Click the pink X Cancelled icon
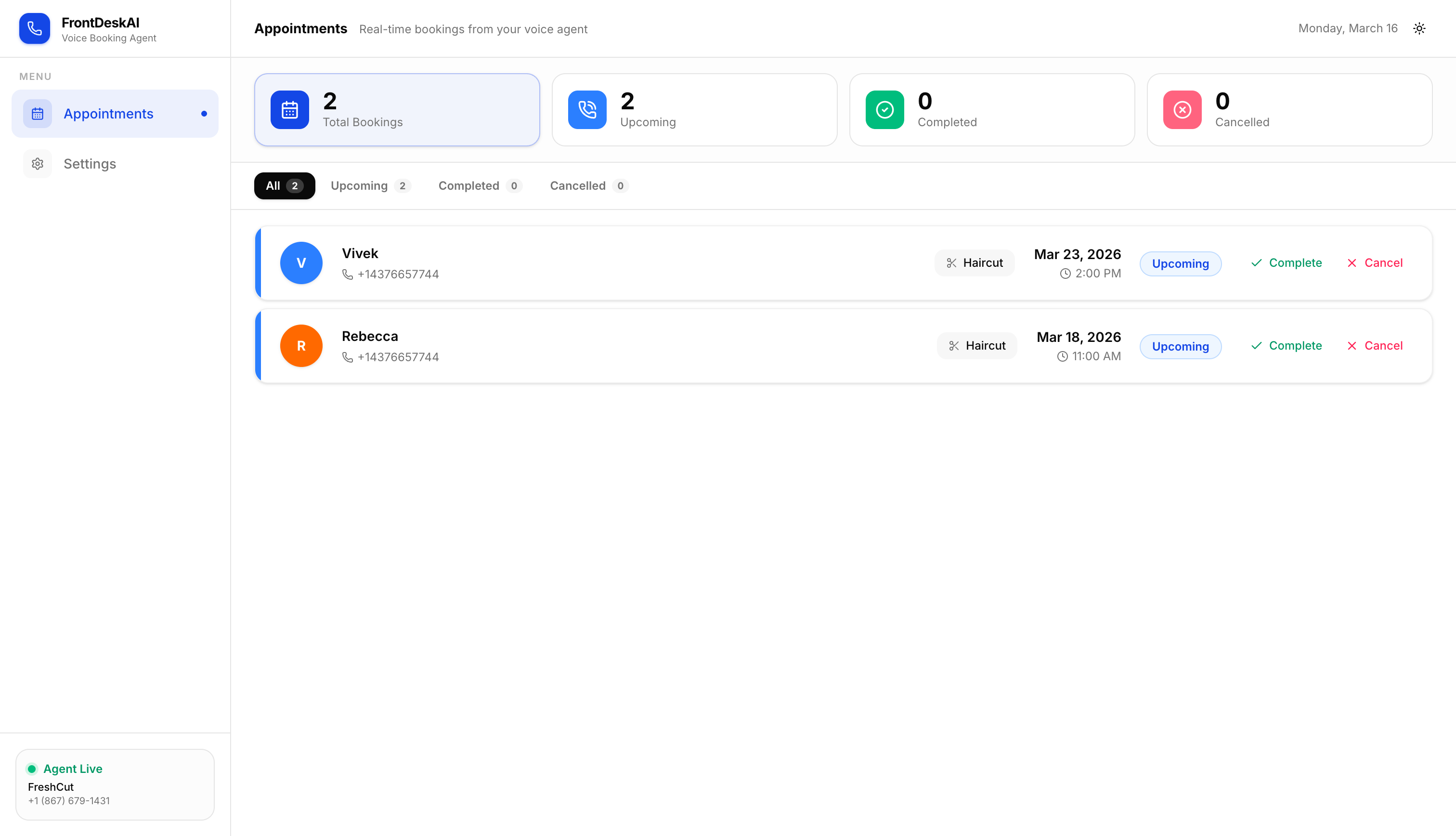The width and height of the screenshot is (1456, 836). click(1182, 110)
